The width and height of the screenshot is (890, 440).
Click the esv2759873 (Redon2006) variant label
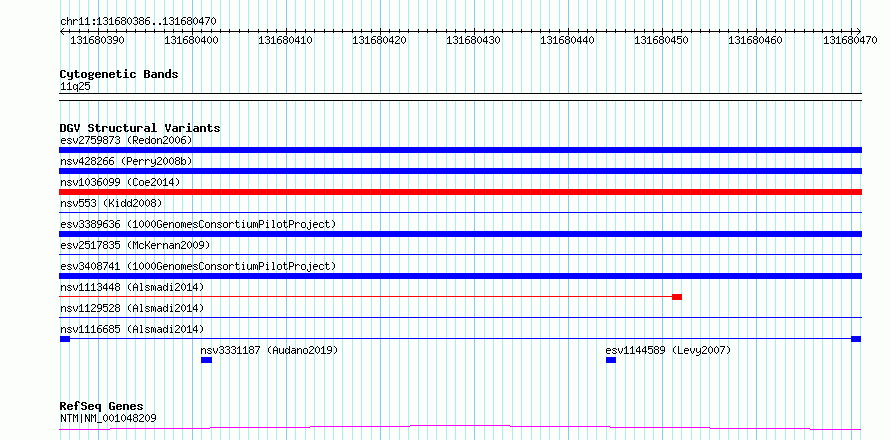point(126,140)
